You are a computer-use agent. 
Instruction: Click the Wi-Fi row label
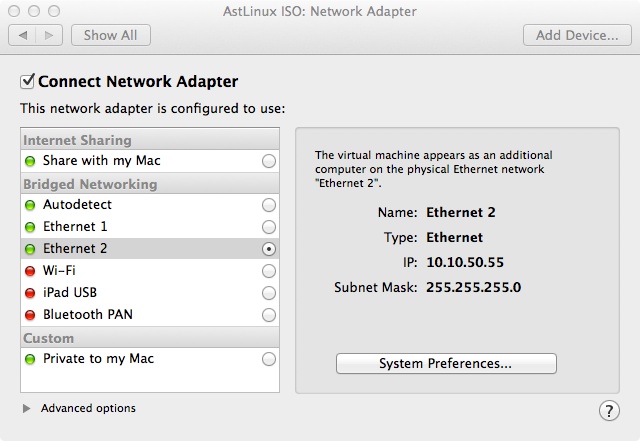point(59,270)
